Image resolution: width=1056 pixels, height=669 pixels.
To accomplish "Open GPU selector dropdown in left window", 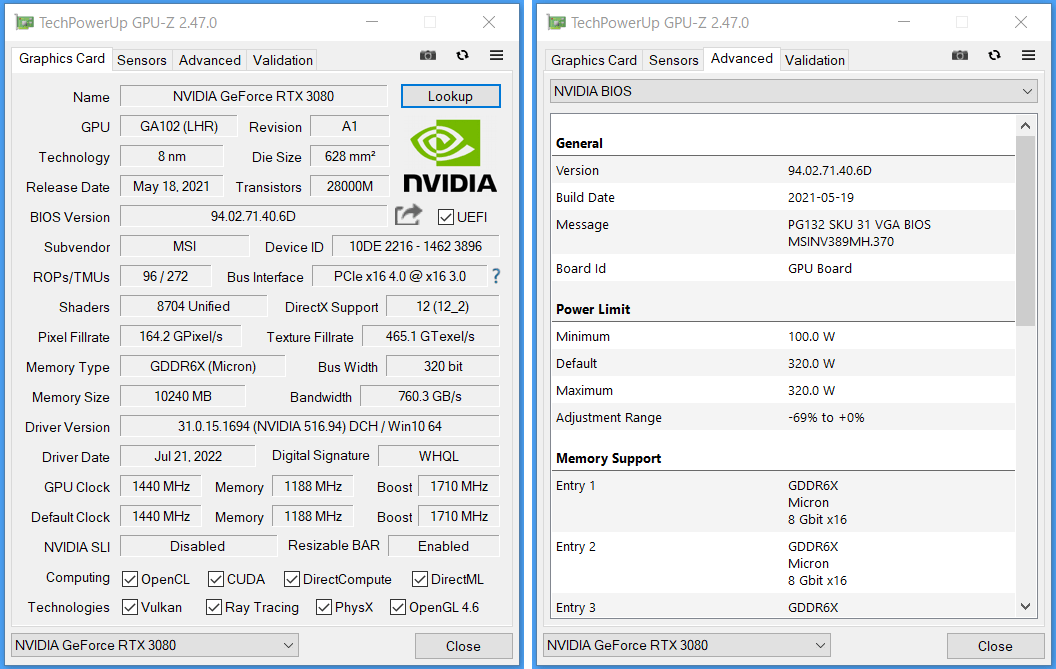I will click(x=155, y=645).
